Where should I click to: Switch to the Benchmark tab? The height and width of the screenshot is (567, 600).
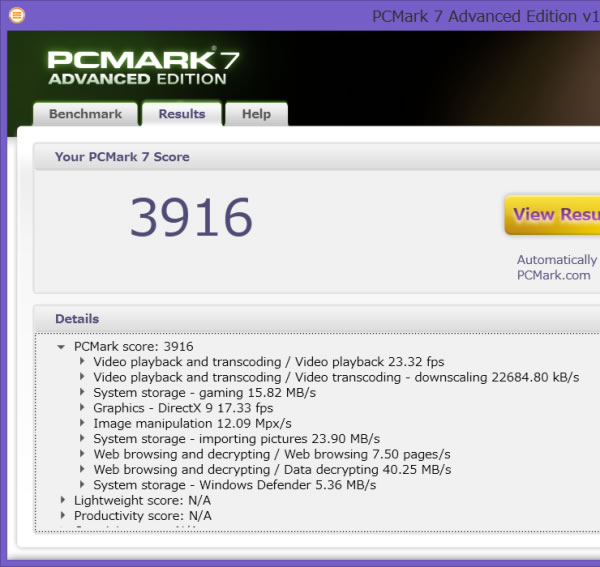(x=85, y=114)
